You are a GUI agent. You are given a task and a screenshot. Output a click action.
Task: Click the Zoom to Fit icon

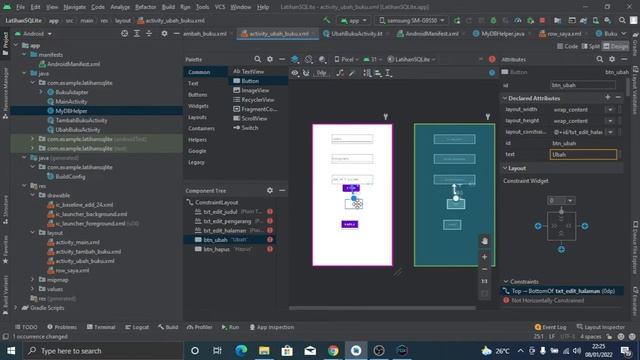pyautogui.click(x=484, y=293)
